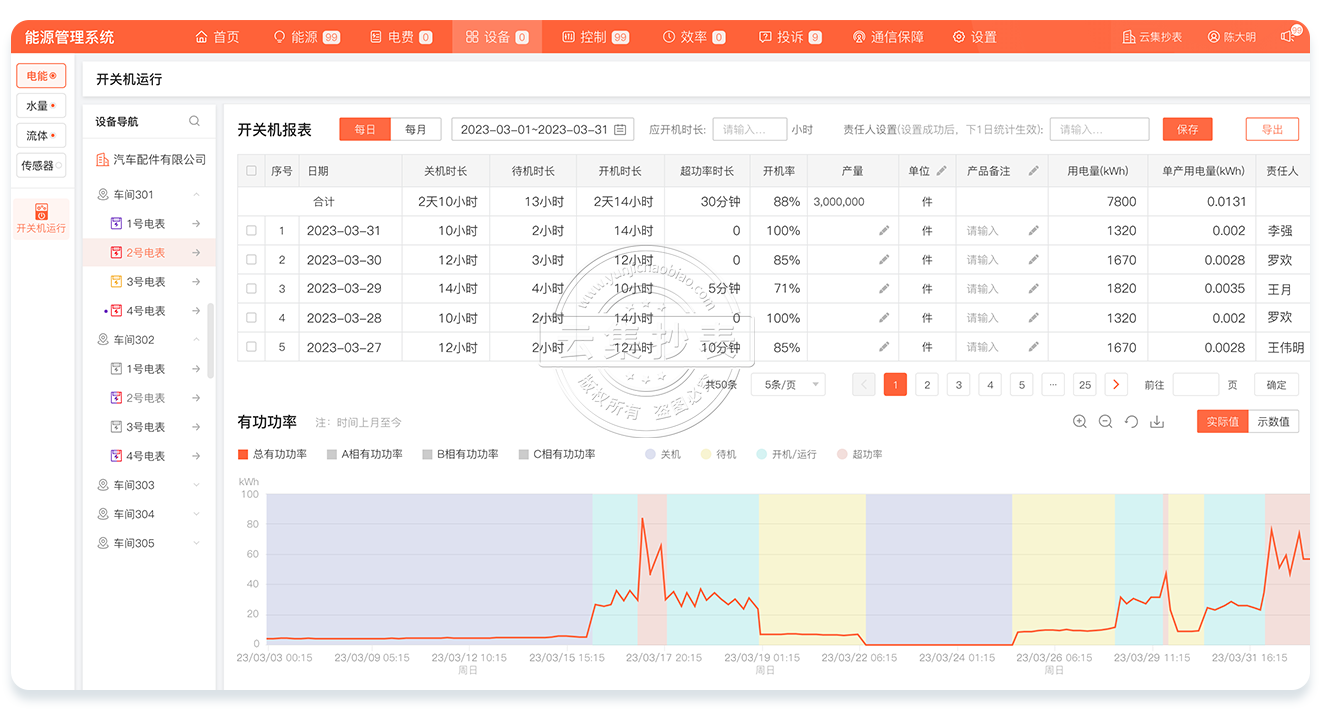The height and width of the screenshot is (710, 1320).
Task: Click the 保存 button
Action: click(x=1187, y=130)
